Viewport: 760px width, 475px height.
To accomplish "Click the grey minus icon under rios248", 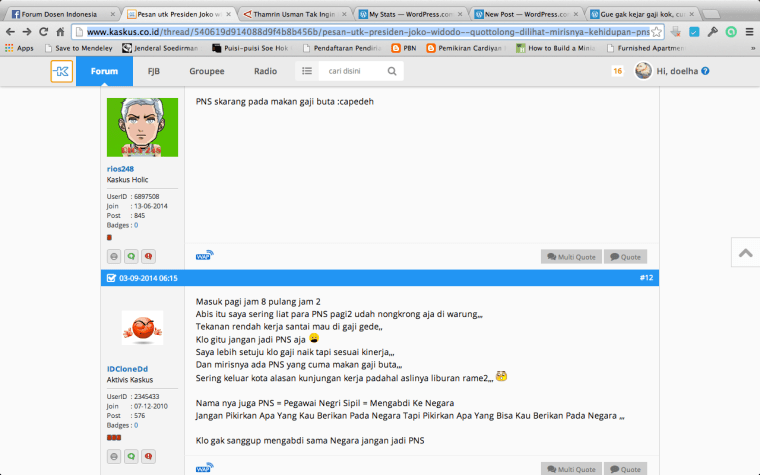I will pos(114,256).
